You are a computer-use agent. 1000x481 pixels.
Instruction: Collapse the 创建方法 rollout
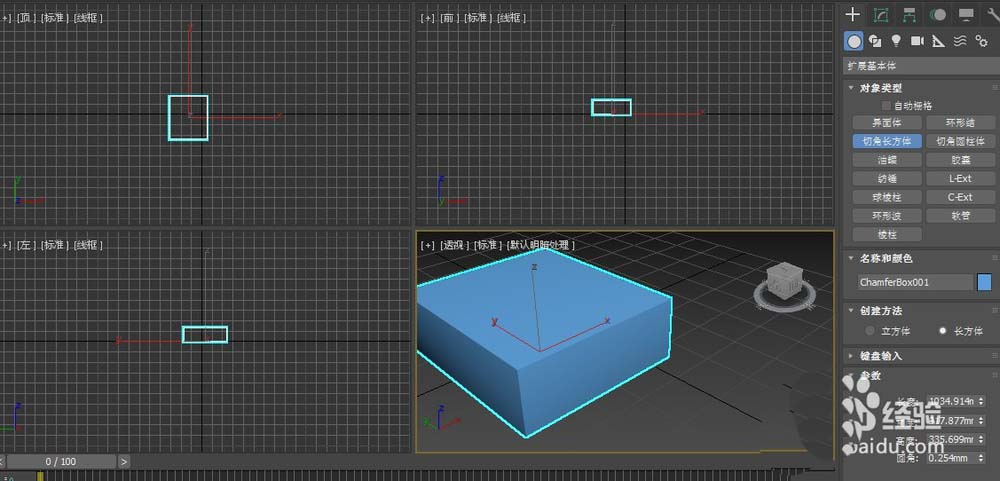881,311
